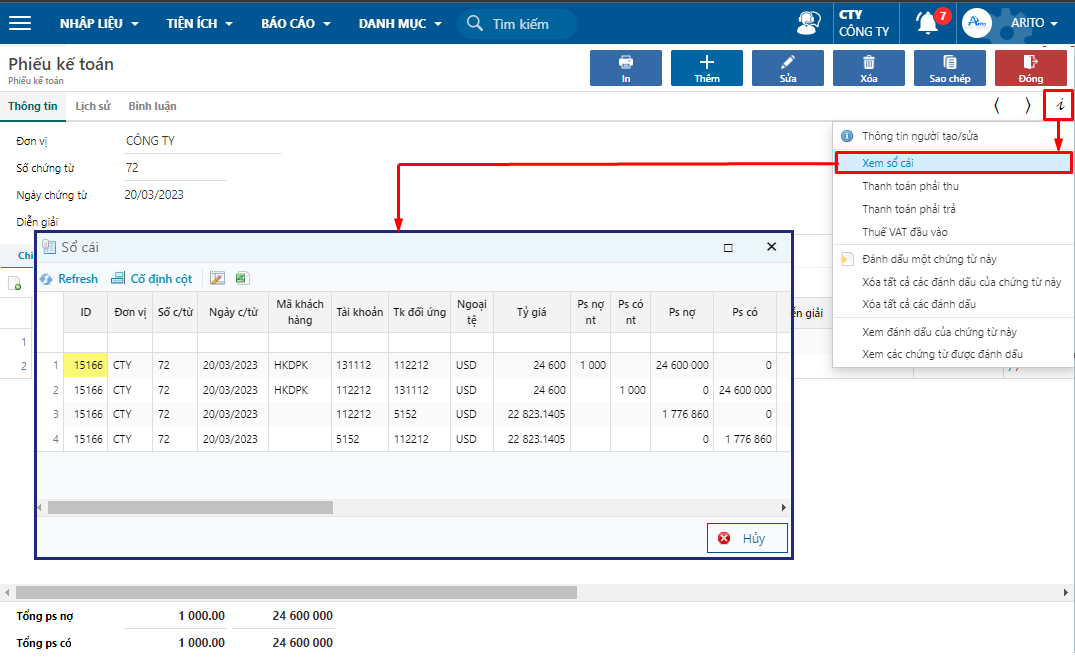Click the Sao chép copy button

click(x=949, y=68)
